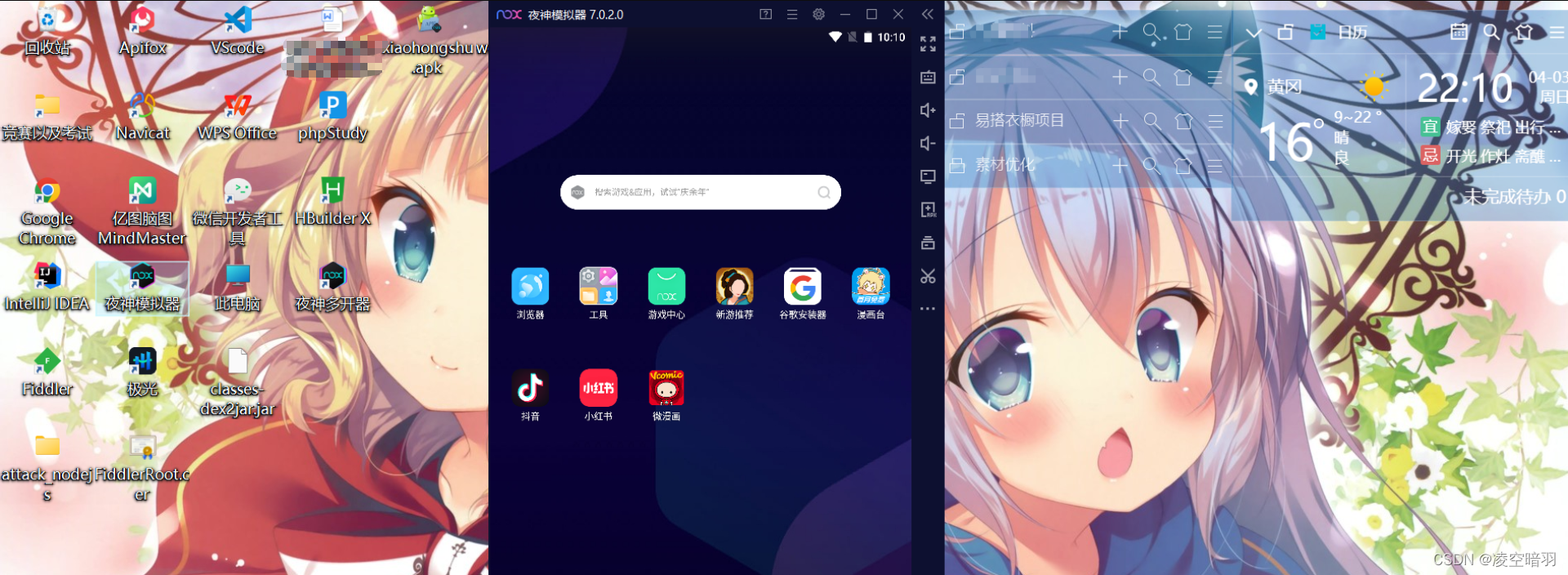This screenshot has height=575, width=1568.
Task: Collapse the 日历 widget with chevron
Action: pos(1254,33)
